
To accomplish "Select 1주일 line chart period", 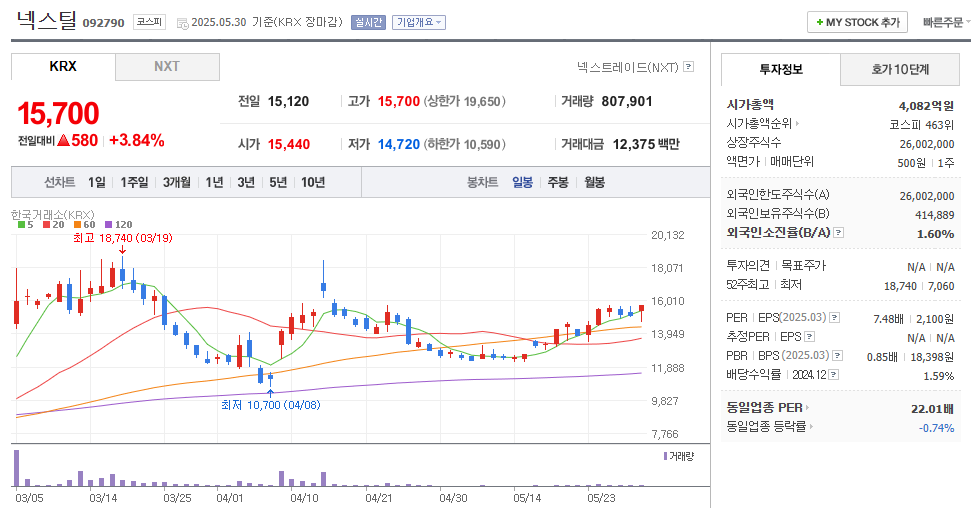I will [134, 182].
